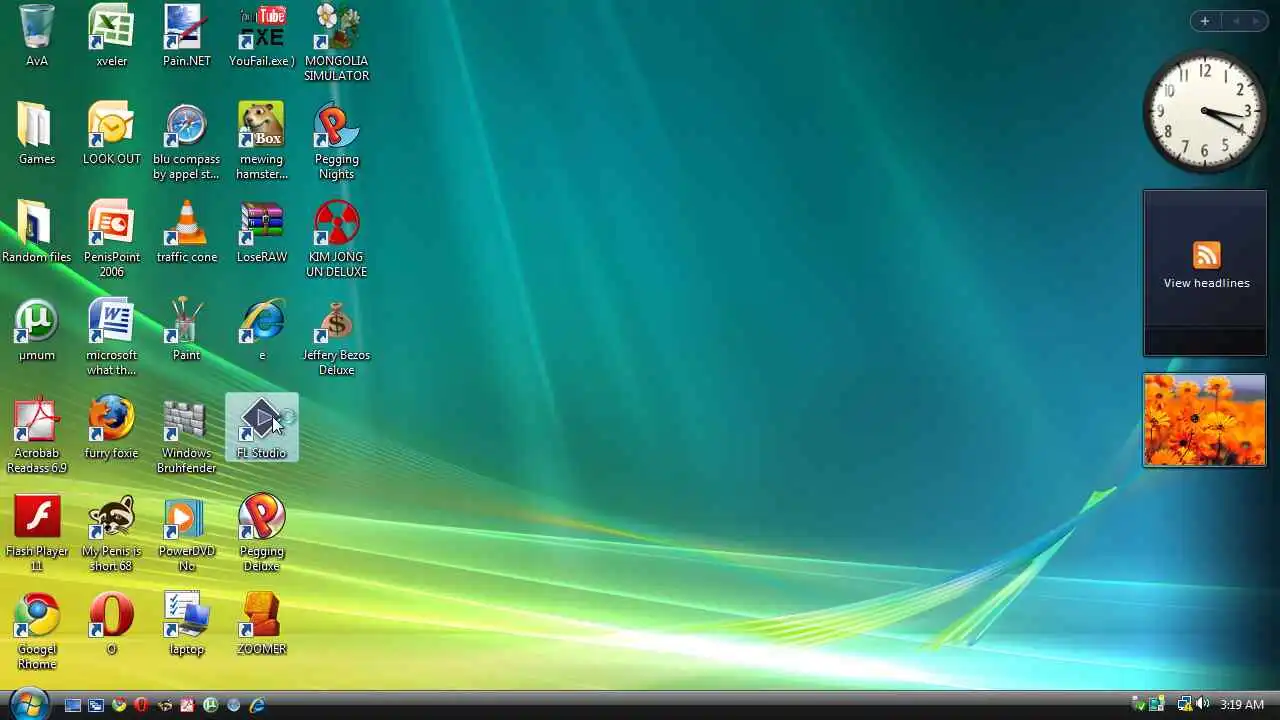Screen dimensions: 1280x720
Task: Click the volume speaker tray icon
Action: click(x=1202, y=704)
